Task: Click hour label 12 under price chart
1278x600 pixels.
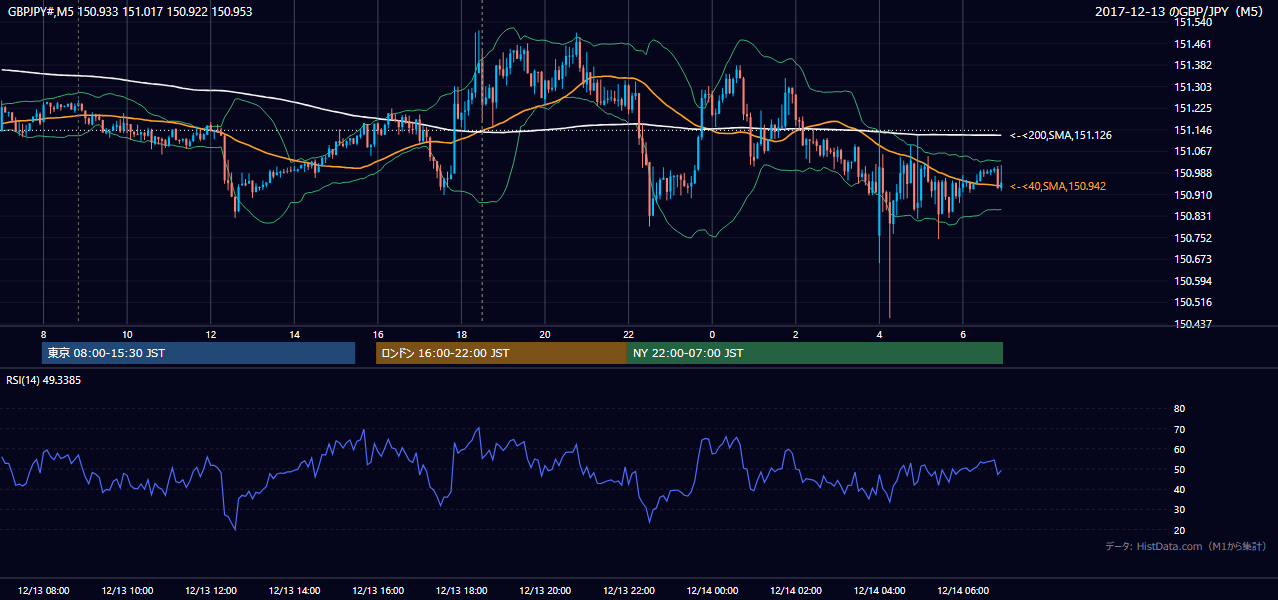Action: [211, 334]
